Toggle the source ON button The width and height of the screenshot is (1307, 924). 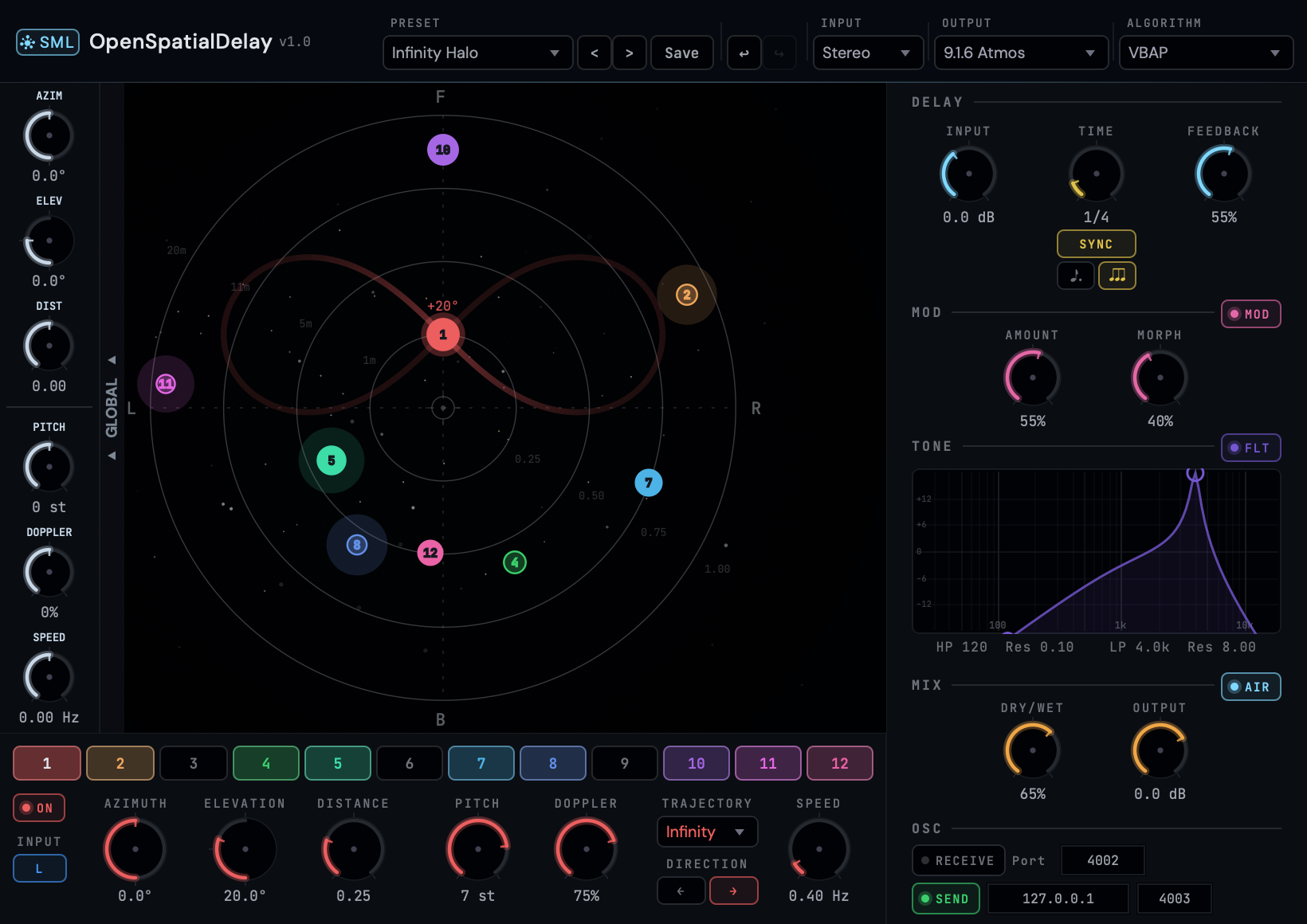click(39, 808)
